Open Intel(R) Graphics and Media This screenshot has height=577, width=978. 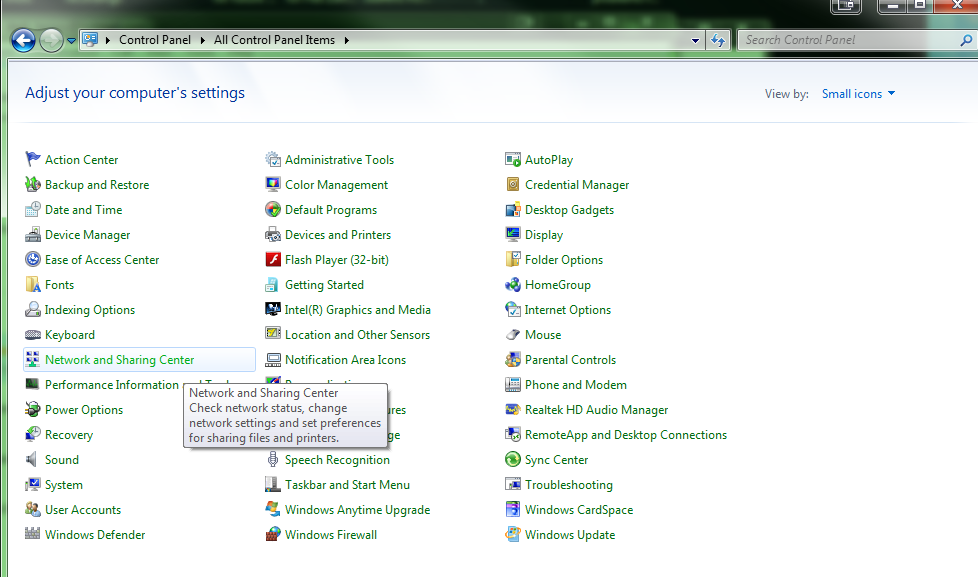pos(357,310)
